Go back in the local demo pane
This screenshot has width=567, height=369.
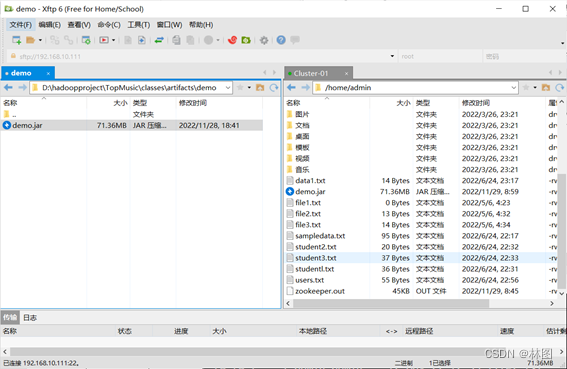pos(8,88)
